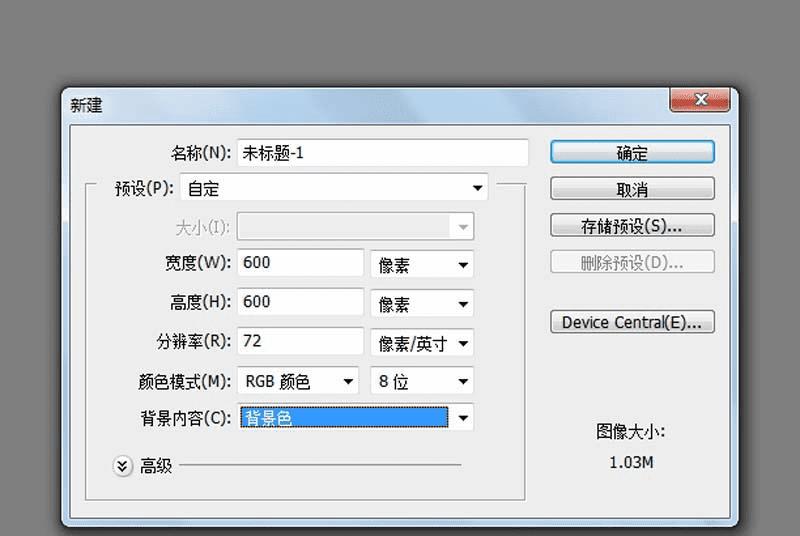
Task: Open the 预设 dropdown showing 自定
Action: click(334, 188)
